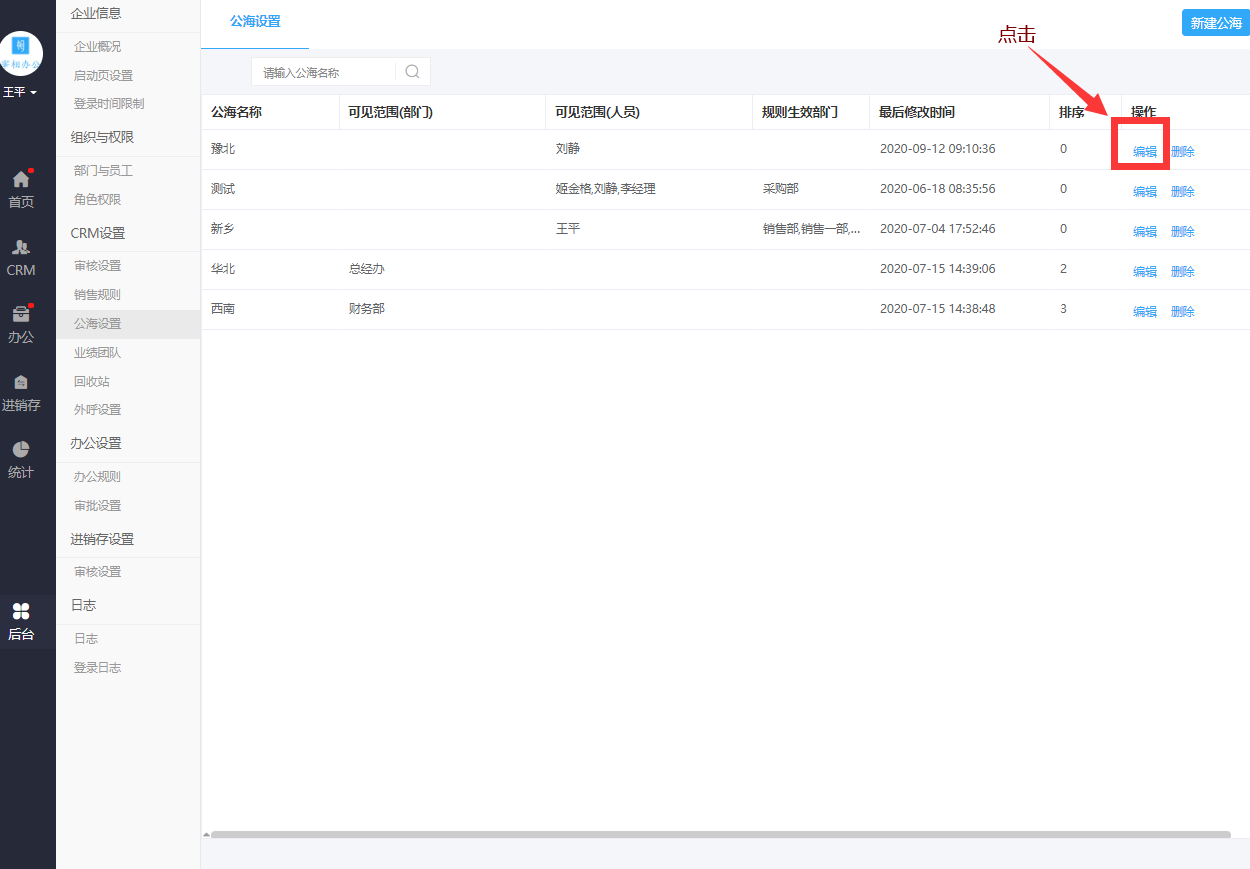Open 进销存 审核设置 in the sidebar
1250x869 pixels.
[x=97, y=572]
